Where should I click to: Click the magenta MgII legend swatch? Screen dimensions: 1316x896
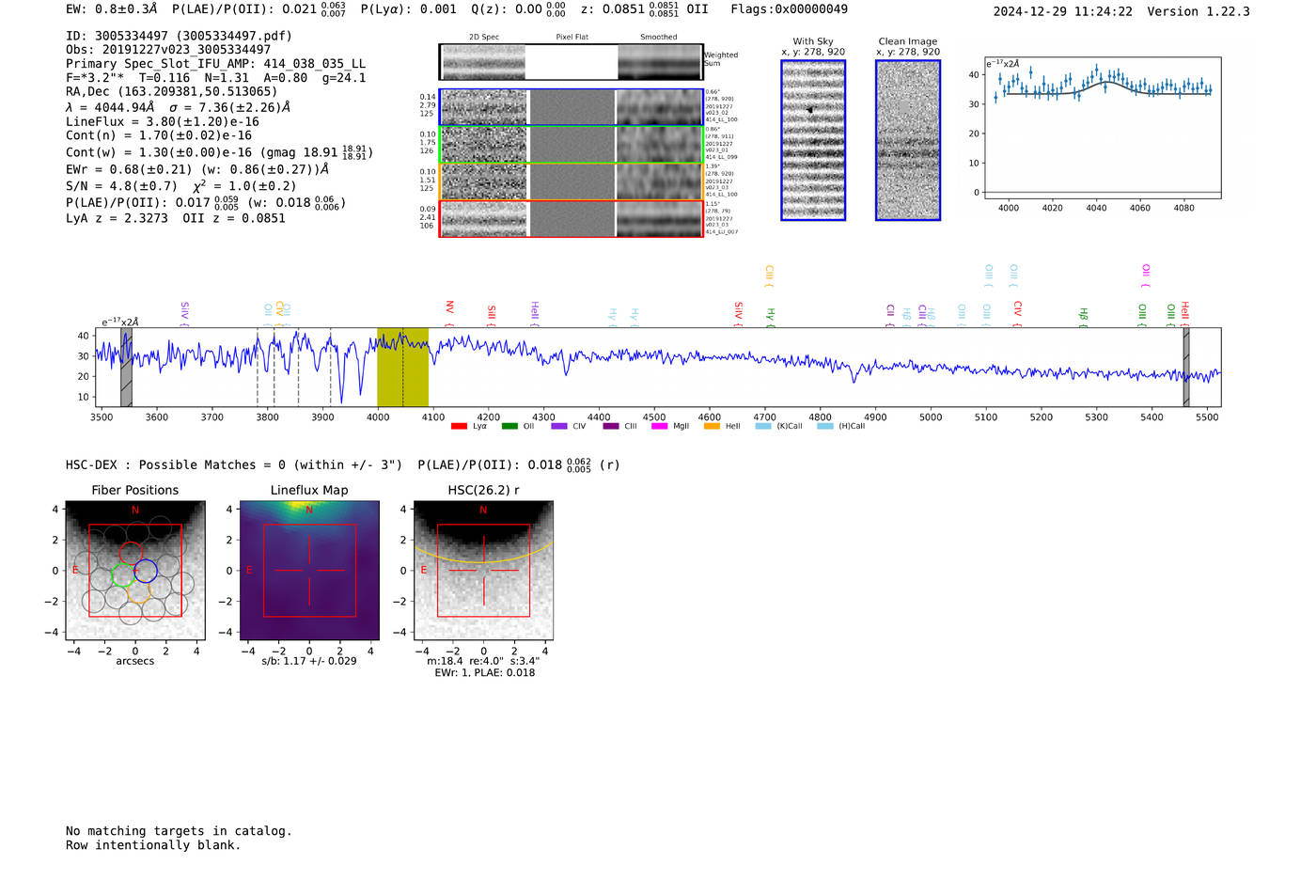pyautogui.click(x=659, y=426)
